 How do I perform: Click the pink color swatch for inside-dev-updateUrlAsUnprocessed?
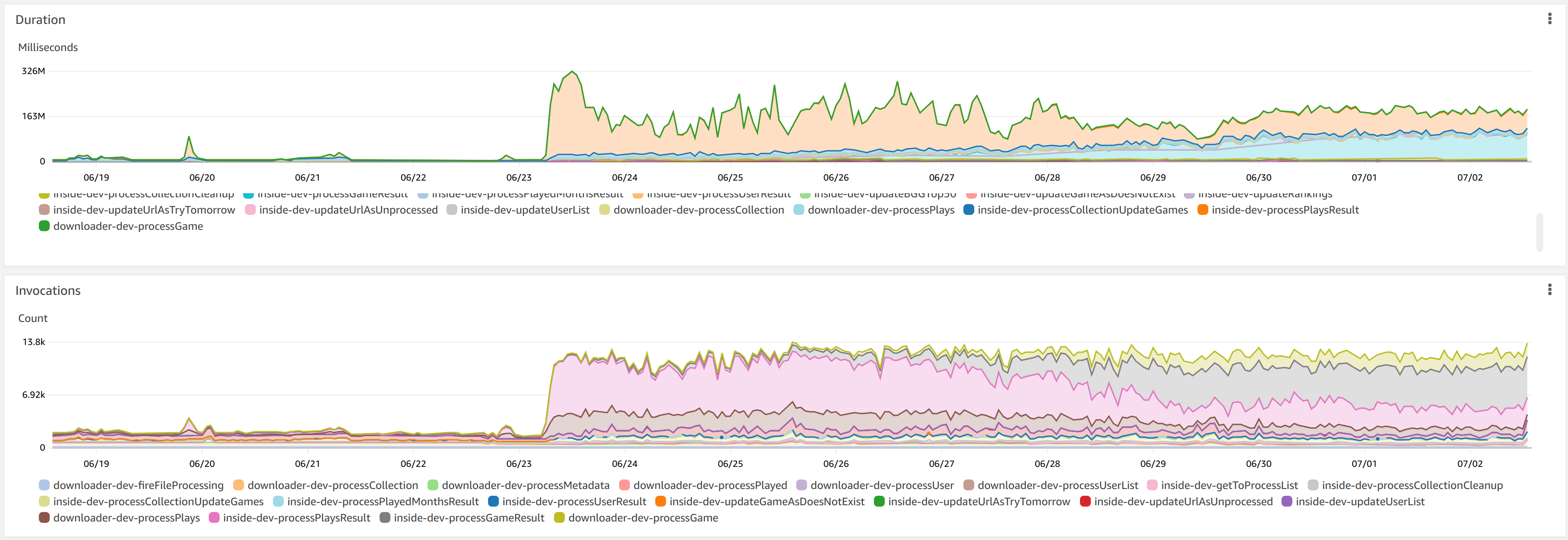(251, 209)
